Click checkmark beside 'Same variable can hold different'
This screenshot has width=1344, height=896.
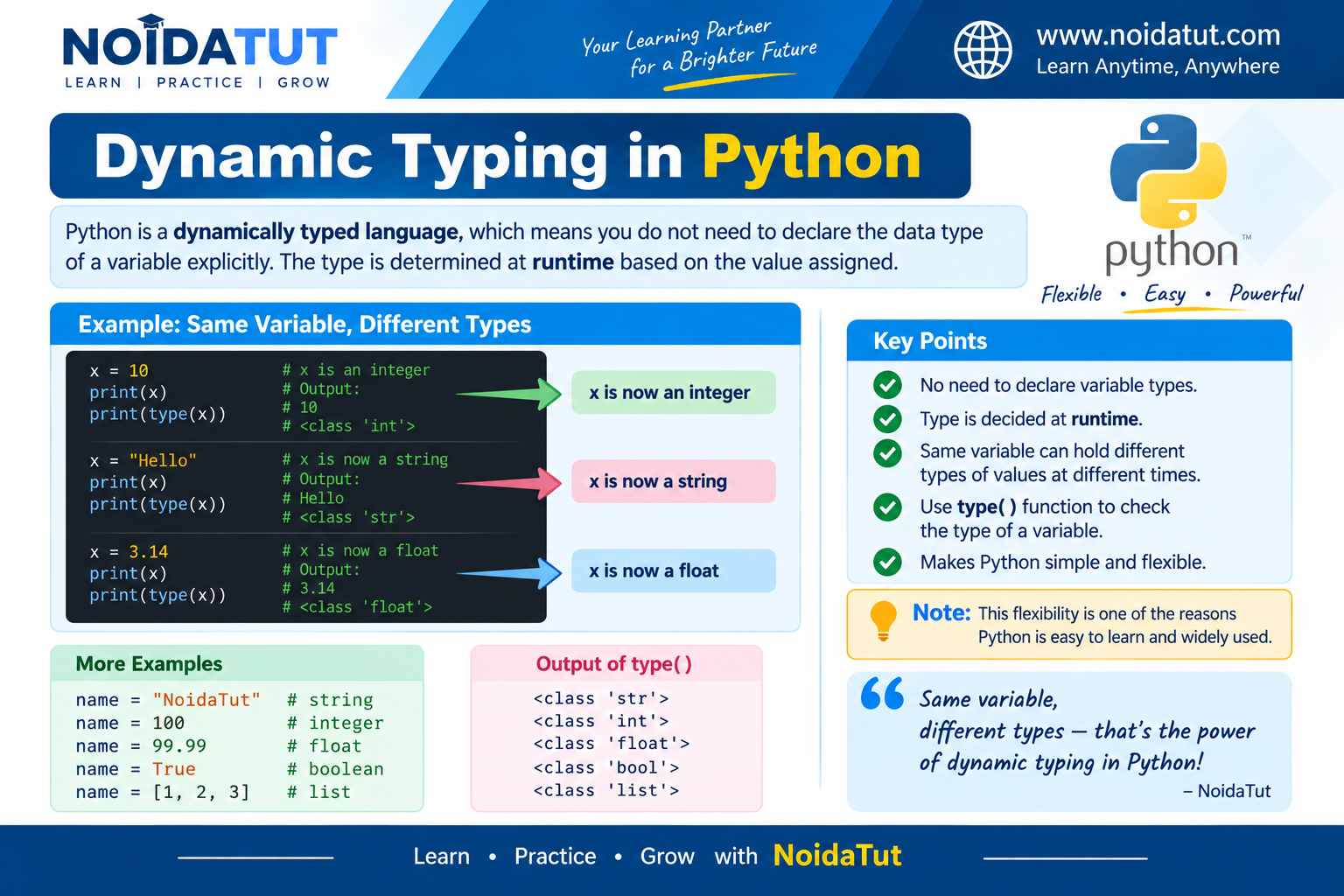pyautogui.click(x=887, y=452)
